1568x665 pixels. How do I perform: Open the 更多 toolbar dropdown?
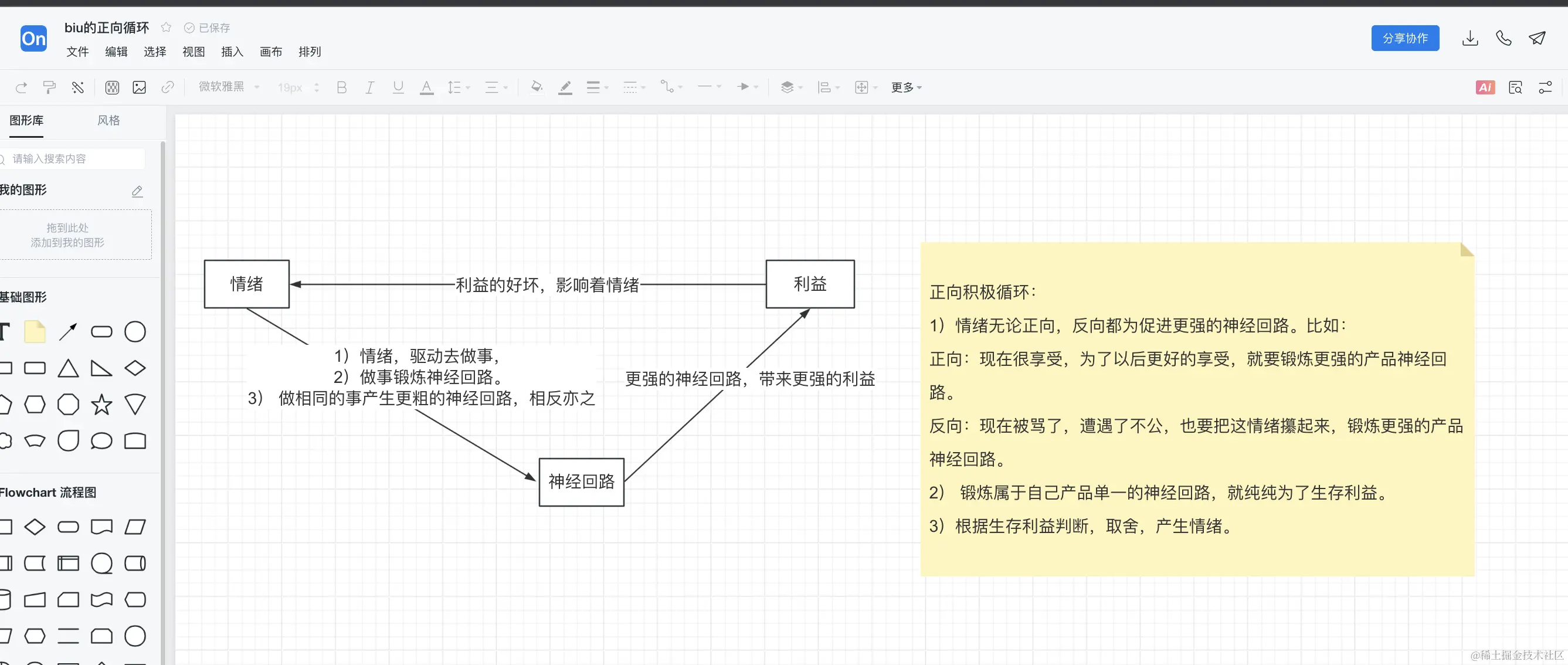pyautogui.click(x=905, y=87)
